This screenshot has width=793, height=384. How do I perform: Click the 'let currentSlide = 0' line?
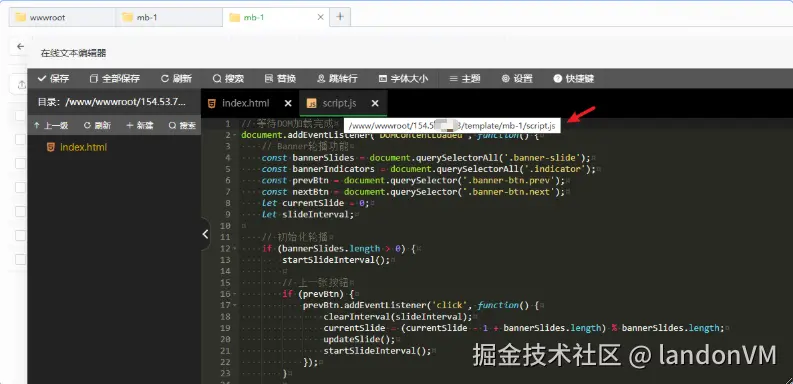point(316,203)
